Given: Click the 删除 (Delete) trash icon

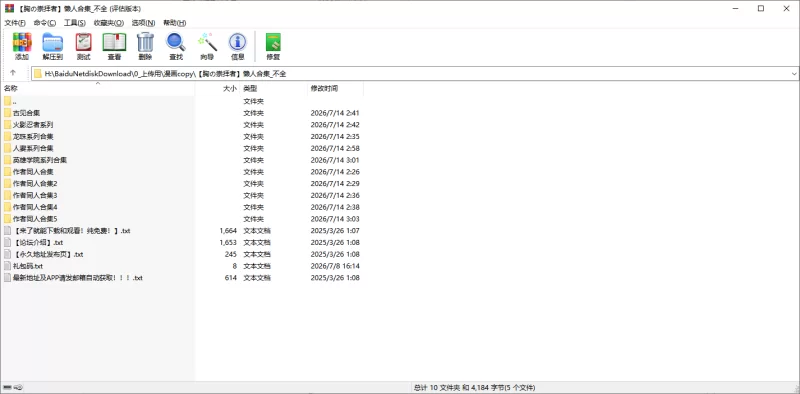Looking at the screenshot, I should [x=145, y=42].
